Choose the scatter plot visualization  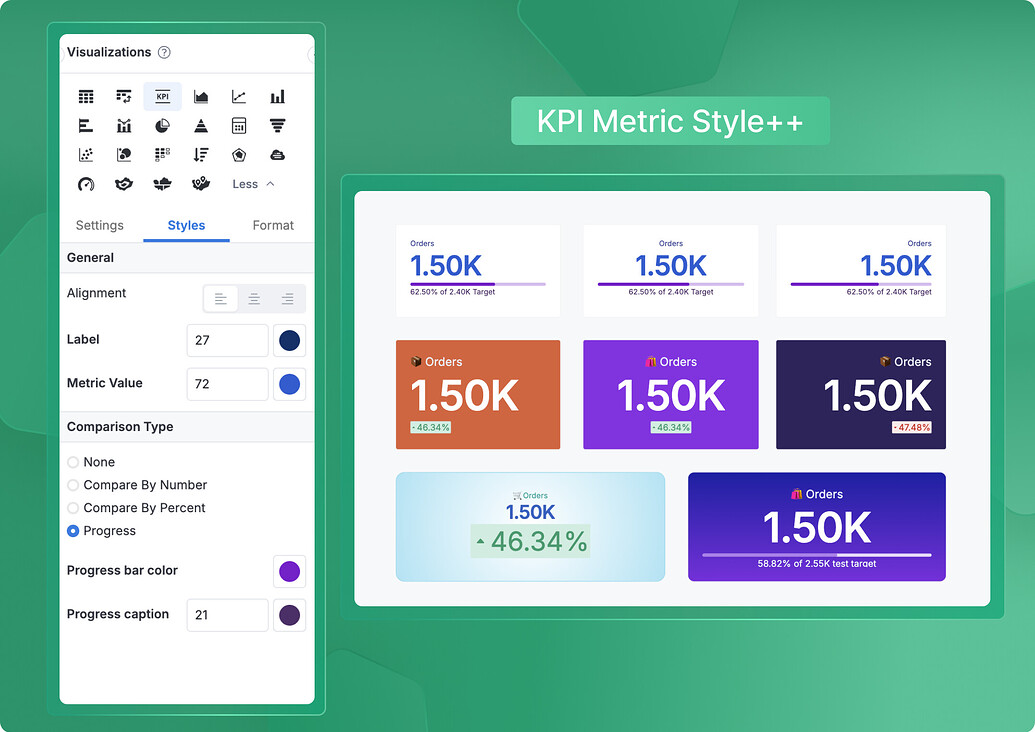coord(86,154)
